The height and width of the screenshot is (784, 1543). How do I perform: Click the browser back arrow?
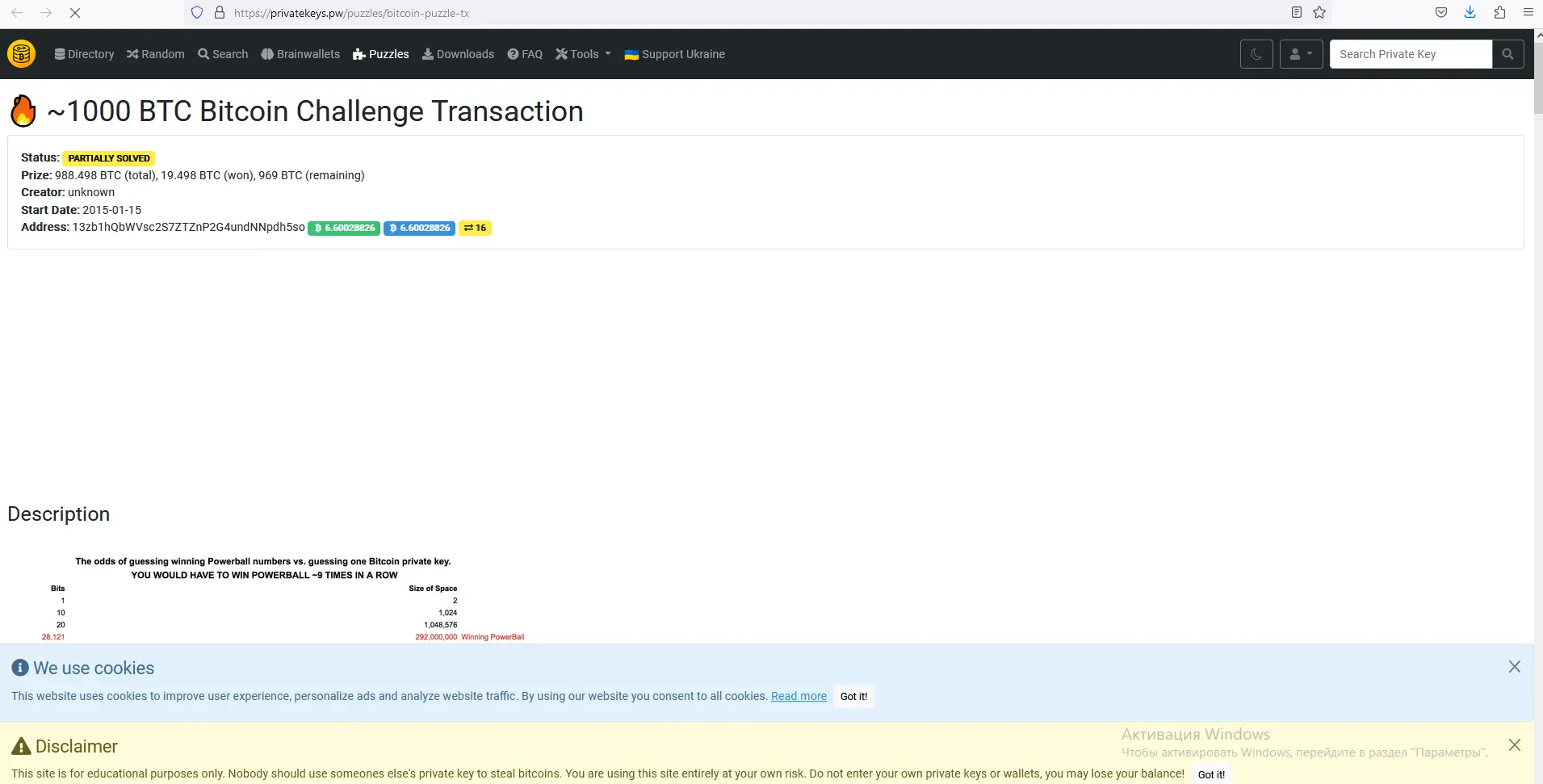click(17, 13)
